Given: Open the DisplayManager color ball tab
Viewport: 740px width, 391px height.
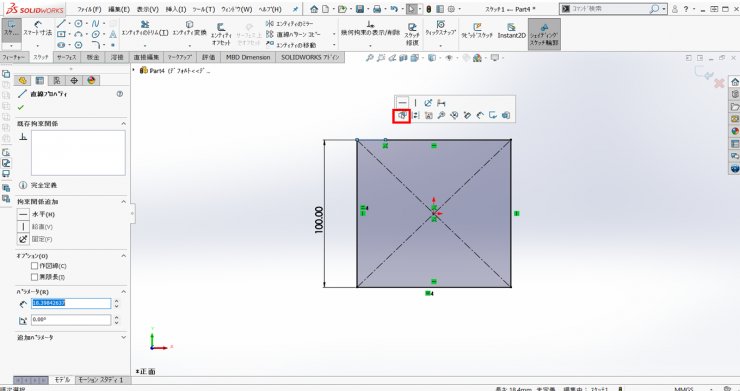Looking at the screenshot, I should point(91,80).
